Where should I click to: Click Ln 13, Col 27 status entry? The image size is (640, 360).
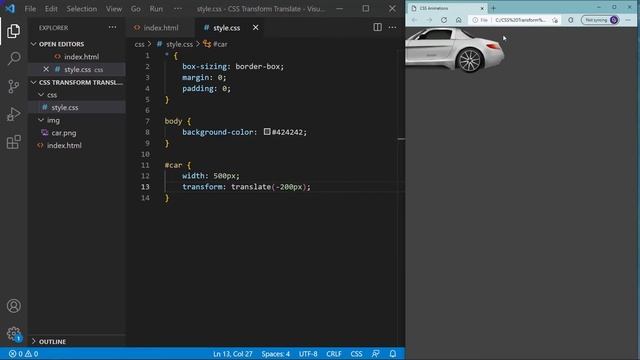(x=233, y=354)
